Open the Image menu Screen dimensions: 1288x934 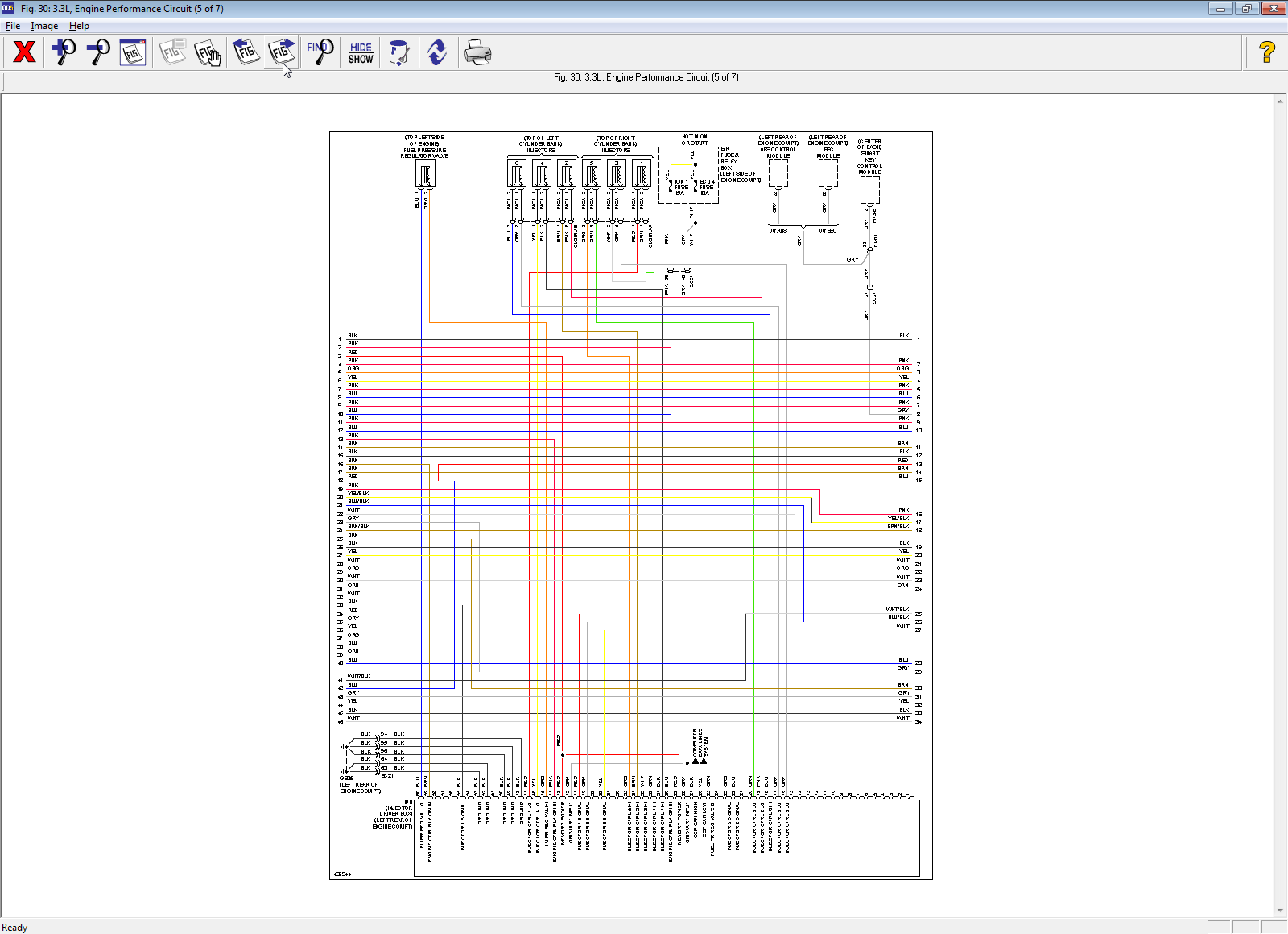click(x=44, y=26)
